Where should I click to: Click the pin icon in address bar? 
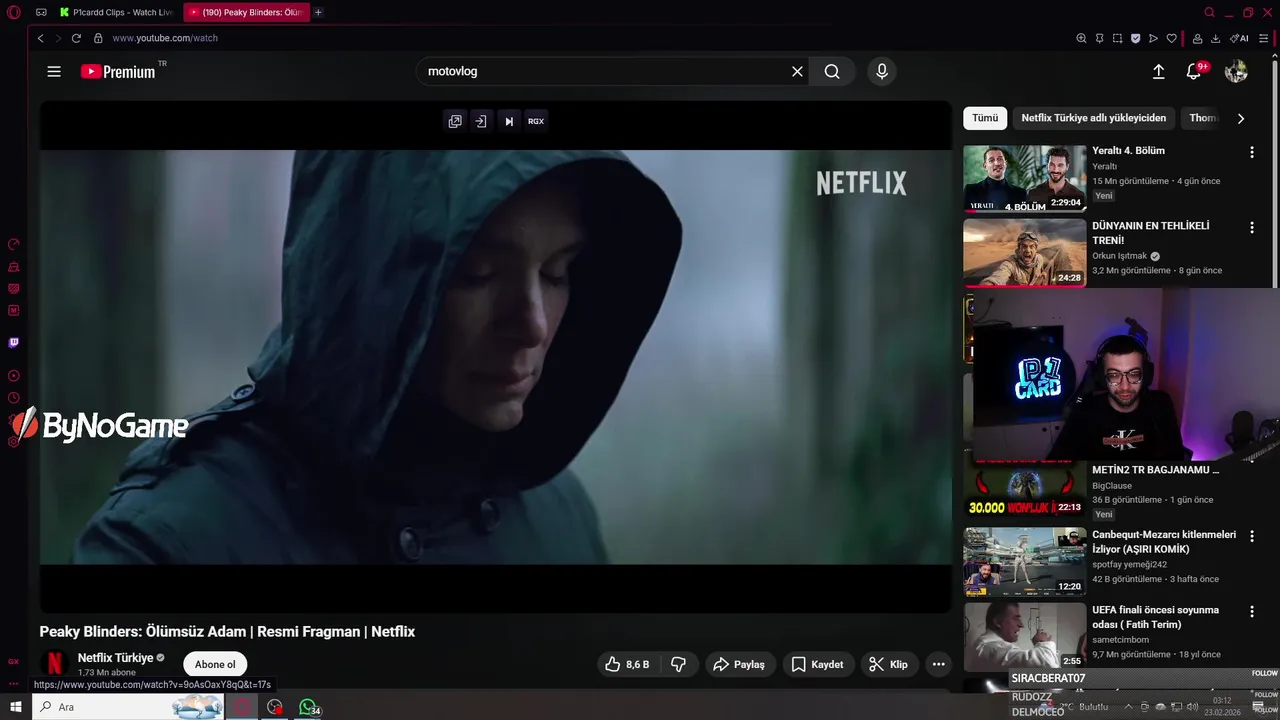click(1099, 38)
